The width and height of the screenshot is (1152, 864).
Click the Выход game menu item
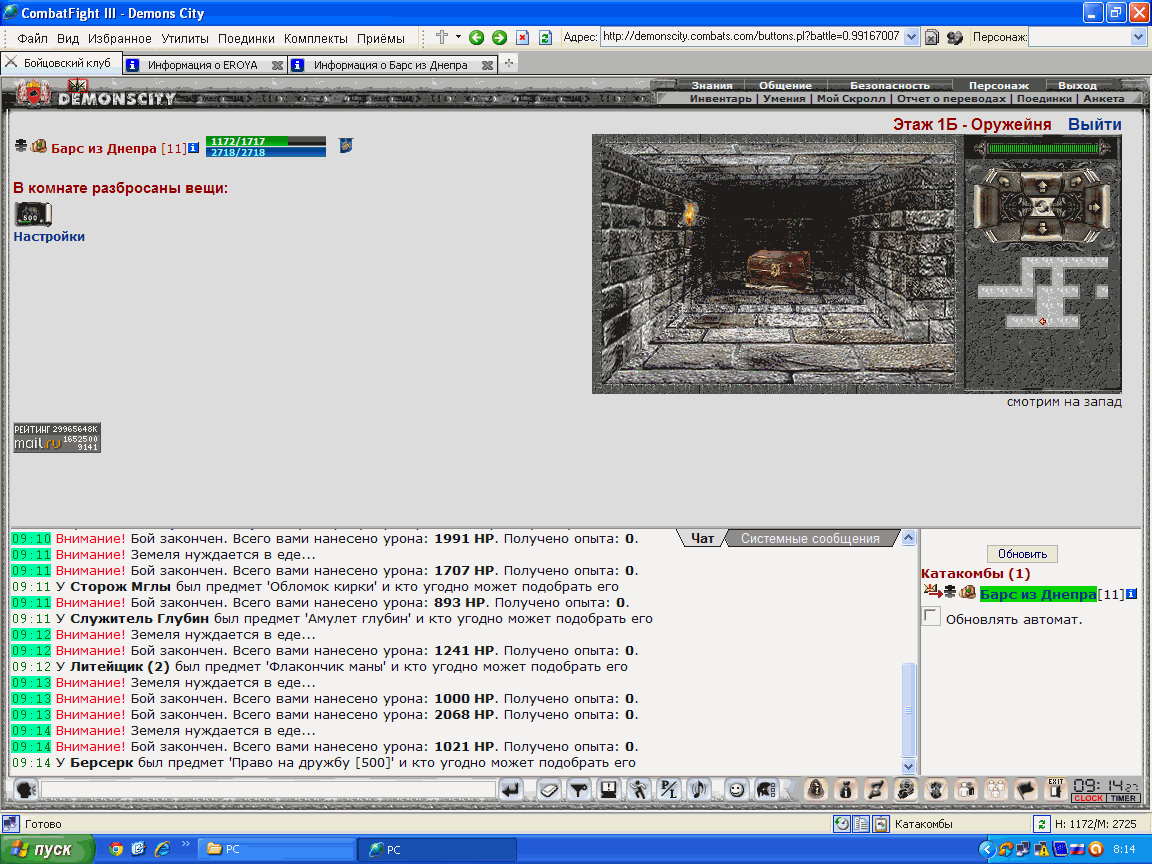tap(1077, 85)
